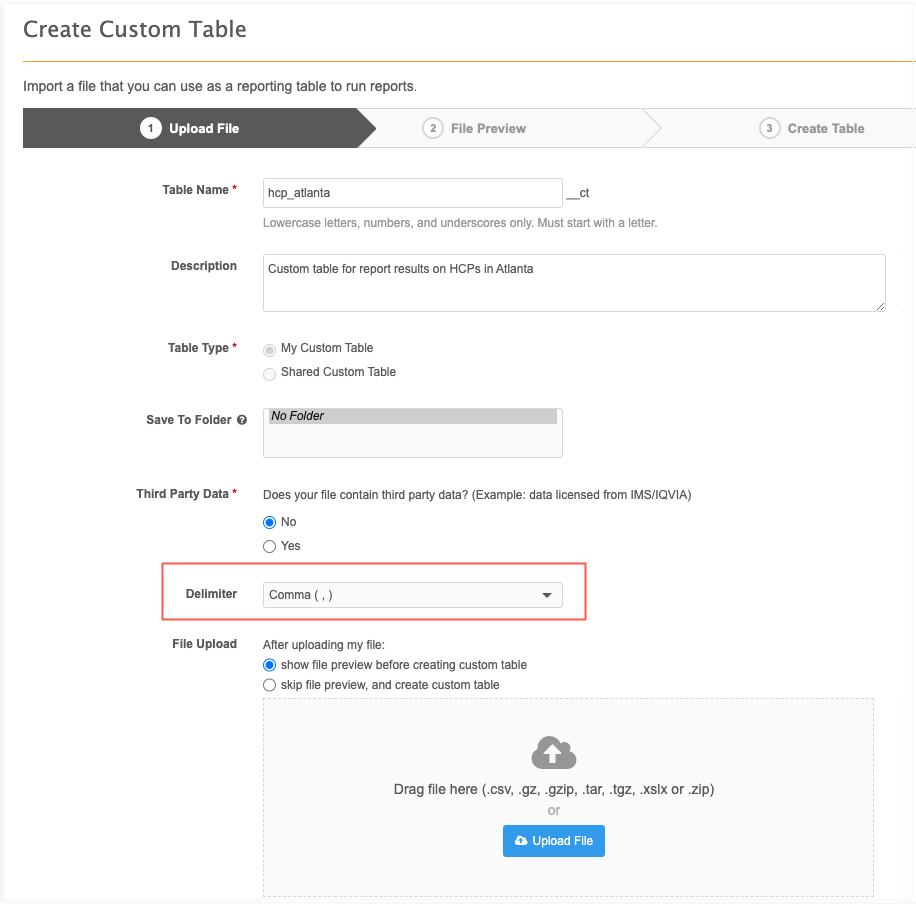Choose Yes for third party data
Screen dimensions: 916x905
[x=269, y=546]
